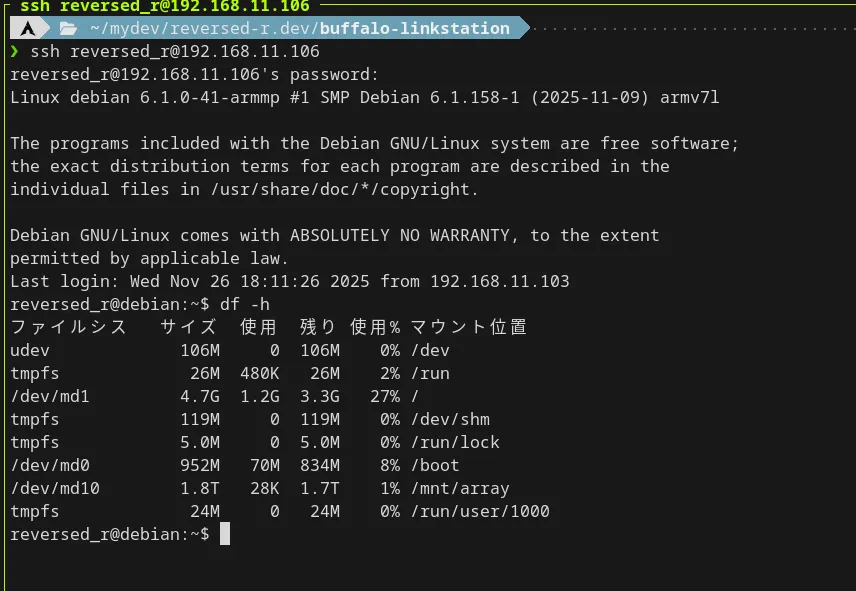Click the folder icon in the prompt bar

click(68, 28)
